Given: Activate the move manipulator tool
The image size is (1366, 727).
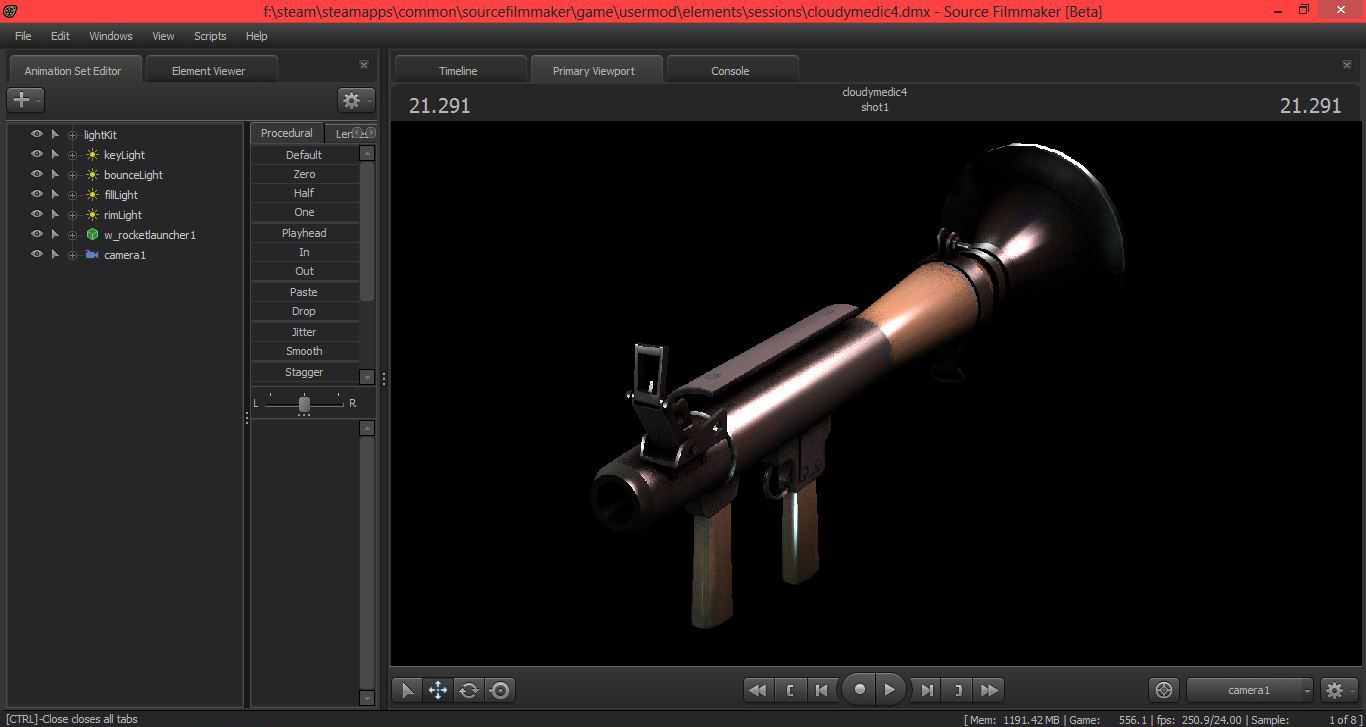Looking at the screenshot, I should coord(438,690).
